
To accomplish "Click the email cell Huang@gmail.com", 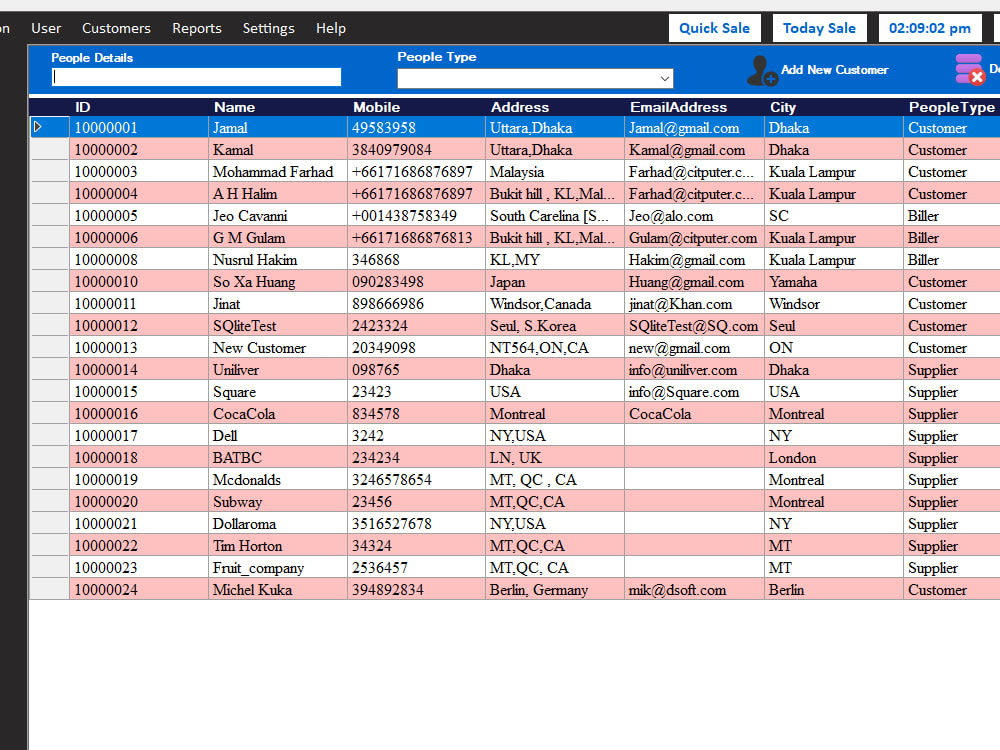I will pos(695,281).
